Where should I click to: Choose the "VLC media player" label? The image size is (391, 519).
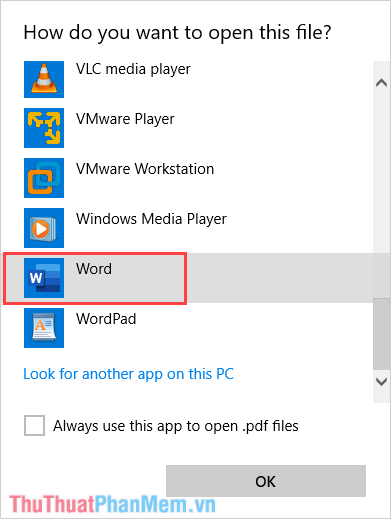133,69
